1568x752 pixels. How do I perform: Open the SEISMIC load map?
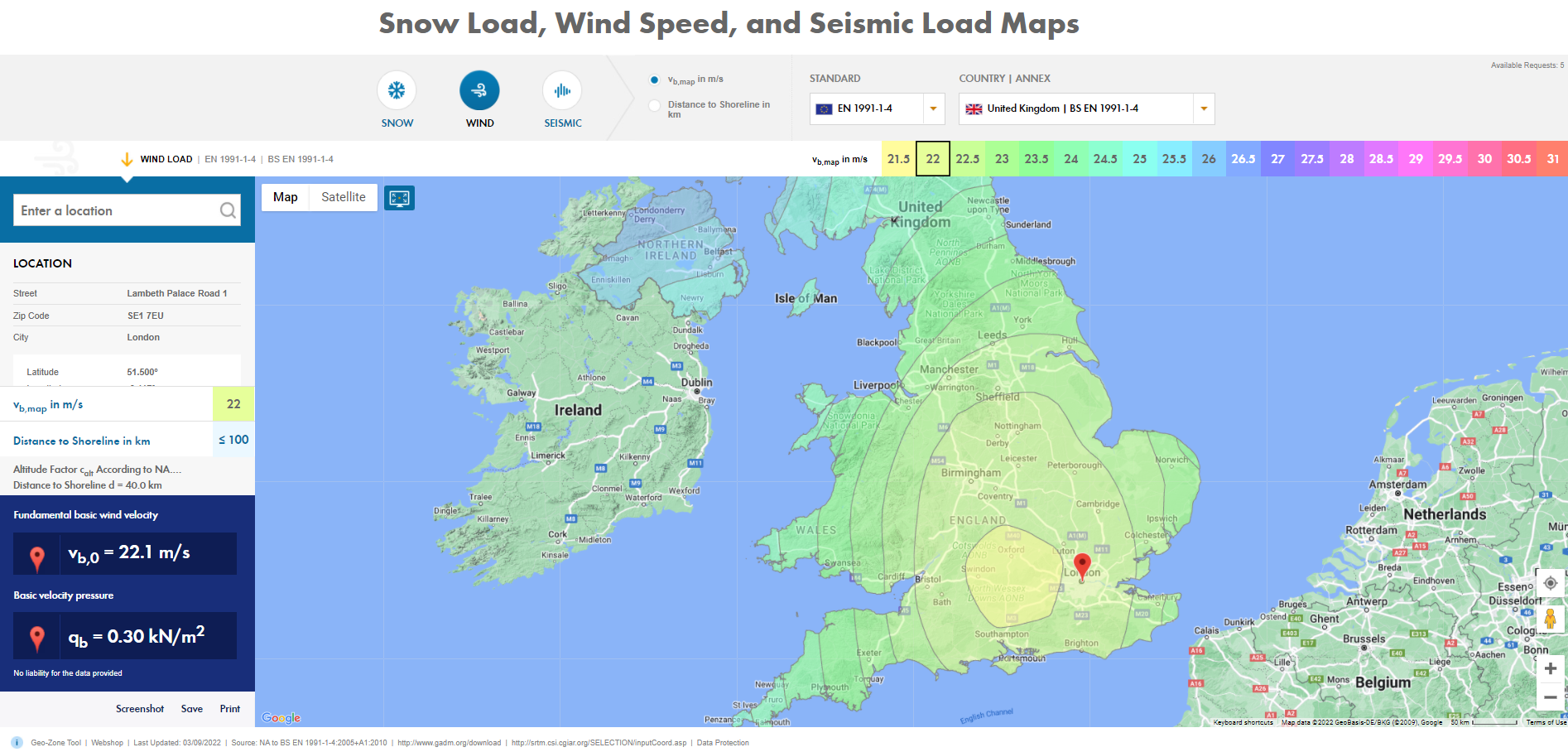click(x=562, y=91)
